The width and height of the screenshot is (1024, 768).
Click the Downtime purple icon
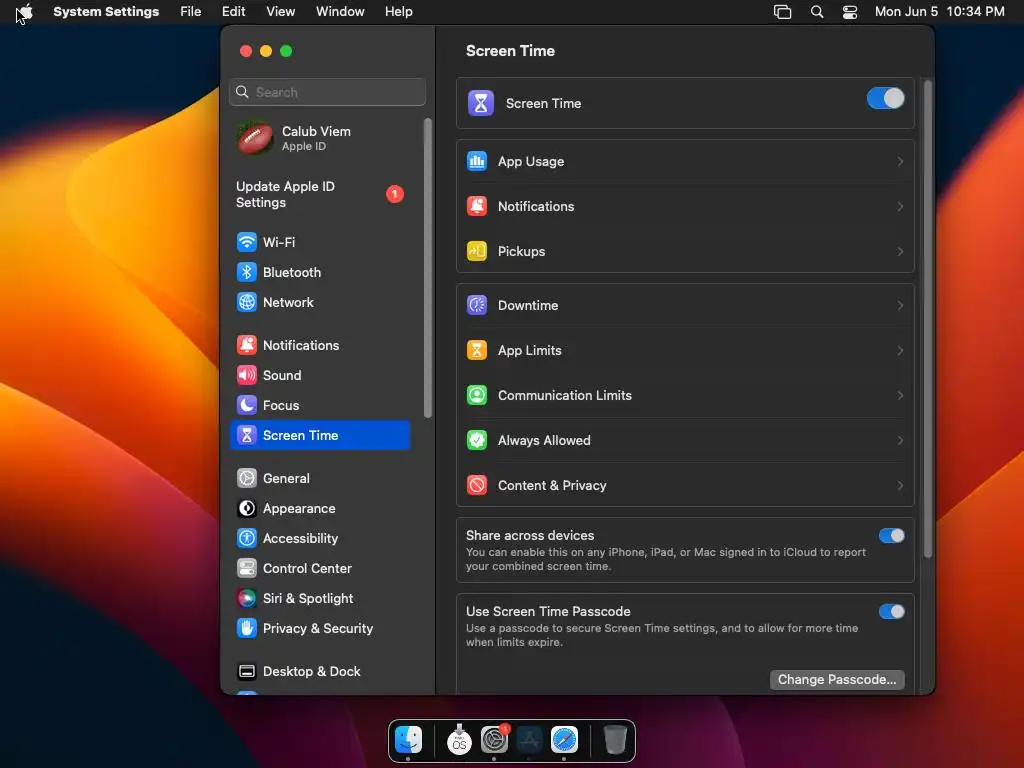point(477,306)
